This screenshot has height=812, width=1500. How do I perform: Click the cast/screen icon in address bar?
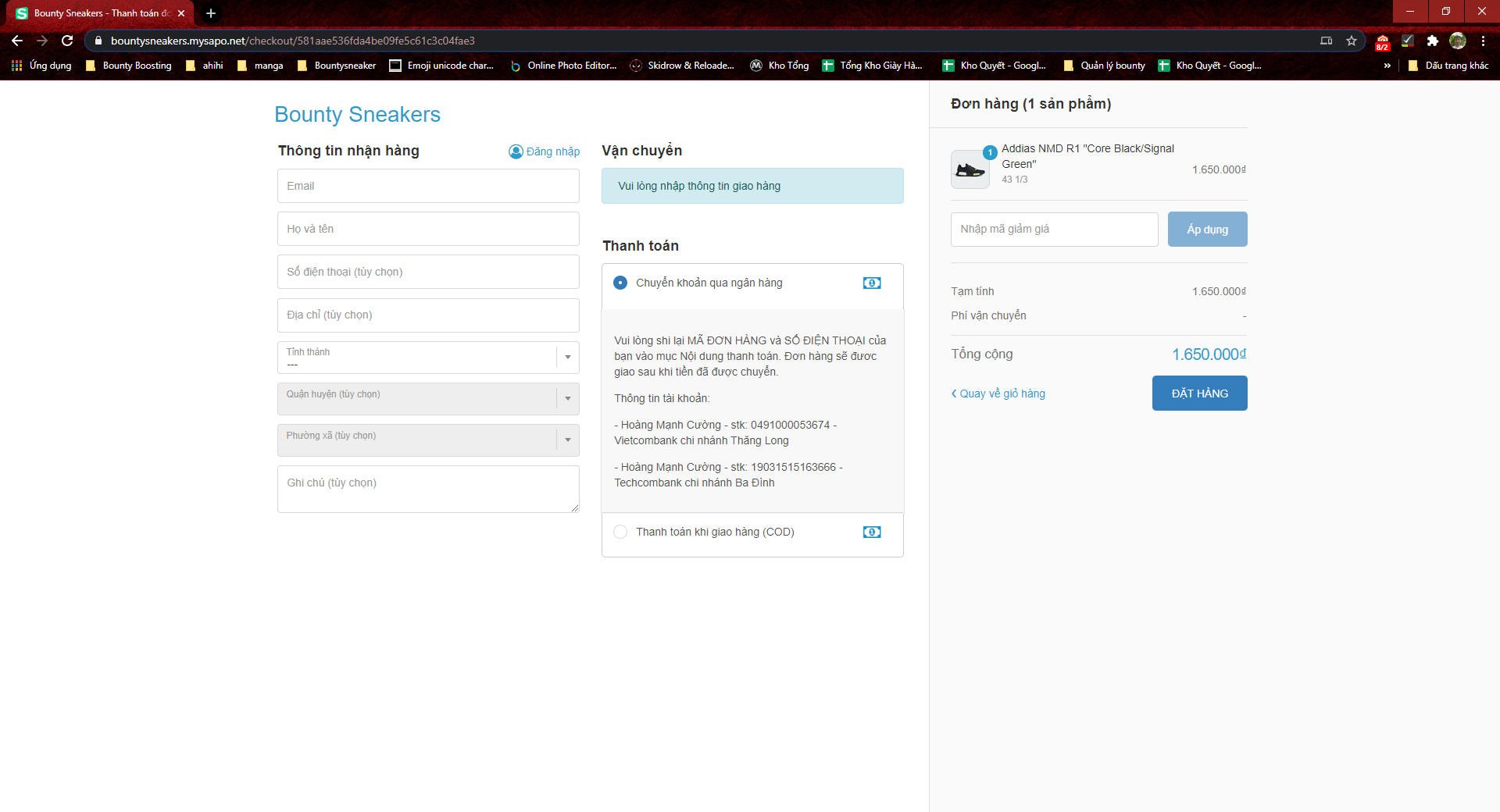(1327, 41)
